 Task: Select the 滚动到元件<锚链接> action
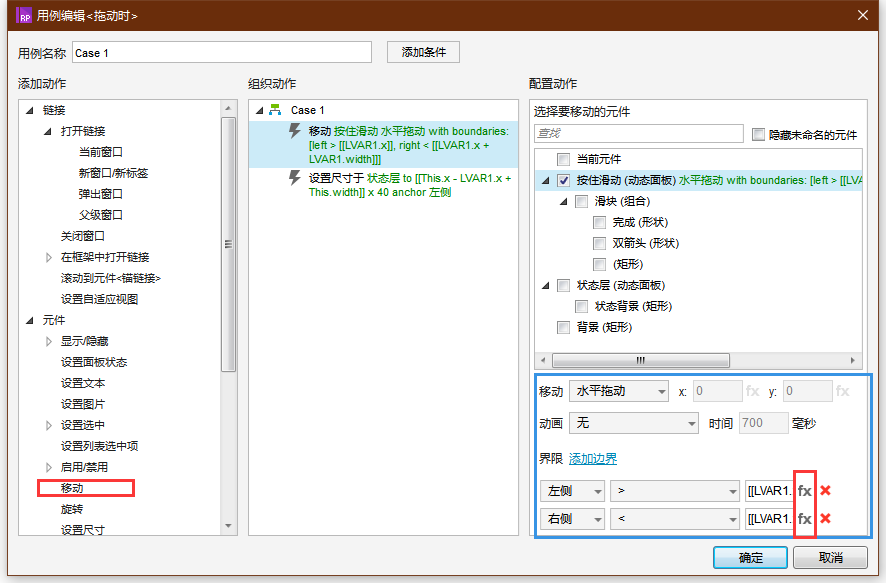(111, 278)
